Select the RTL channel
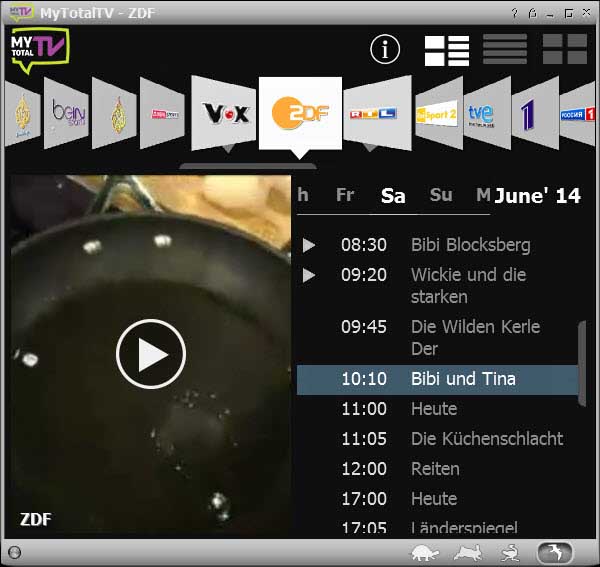This screenshot has width=600, height=567. pos(373,114)
